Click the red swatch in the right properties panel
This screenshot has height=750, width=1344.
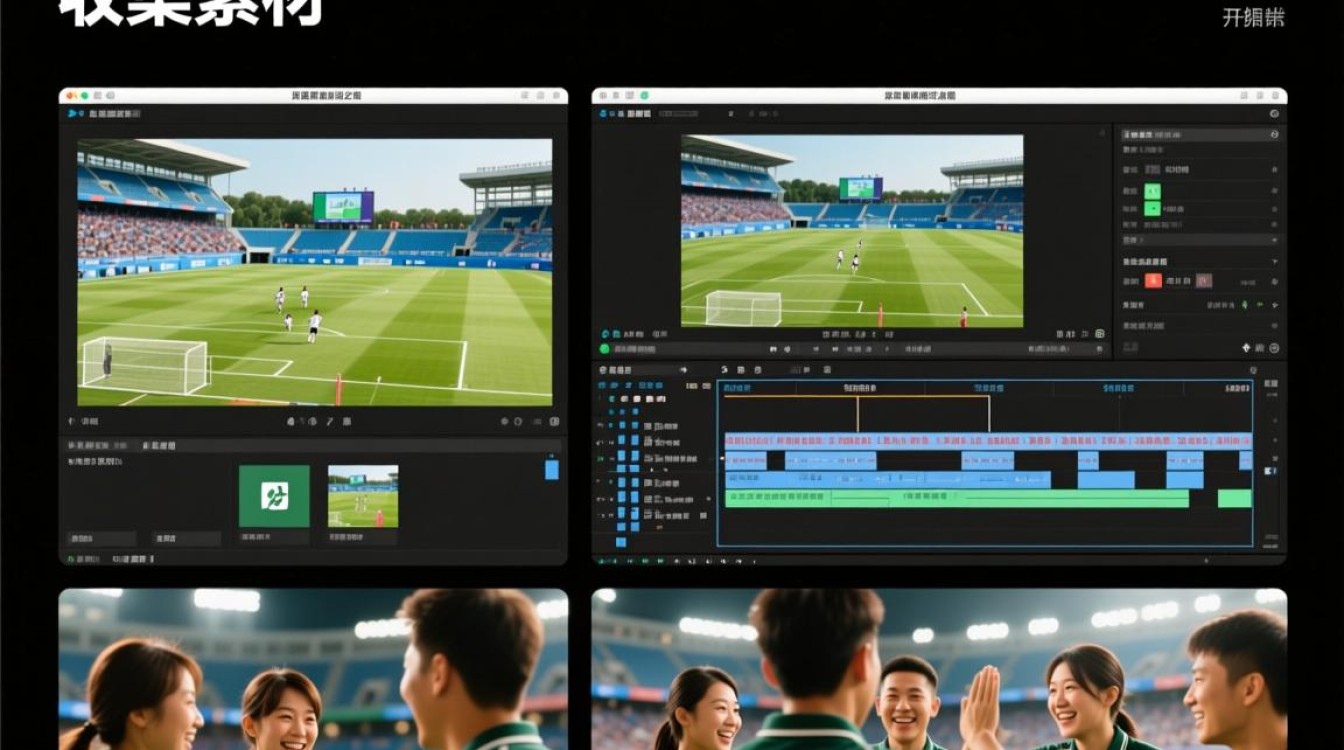1153,281
